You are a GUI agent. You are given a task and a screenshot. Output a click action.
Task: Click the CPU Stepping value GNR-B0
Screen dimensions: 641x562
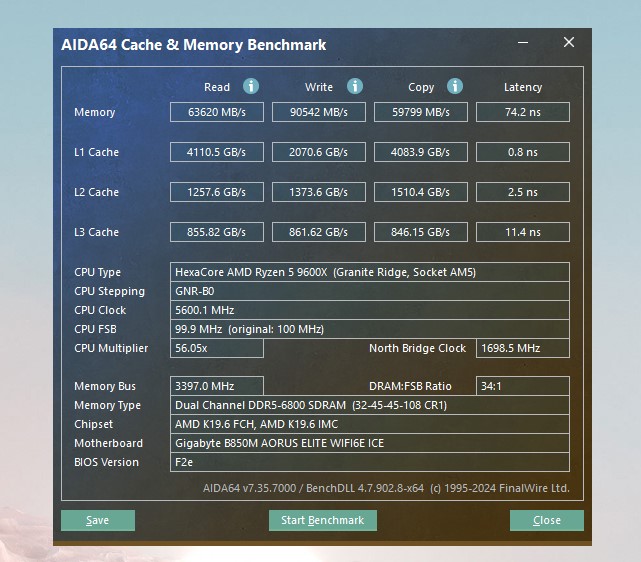(370, 291)
